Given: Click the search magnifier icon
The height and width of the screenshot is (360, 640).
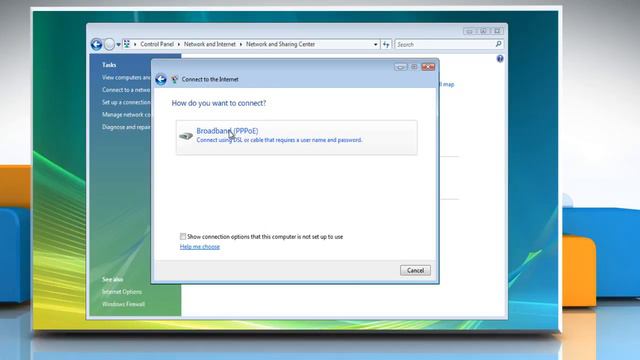Looking at the screenshot, I should [498, 44].
